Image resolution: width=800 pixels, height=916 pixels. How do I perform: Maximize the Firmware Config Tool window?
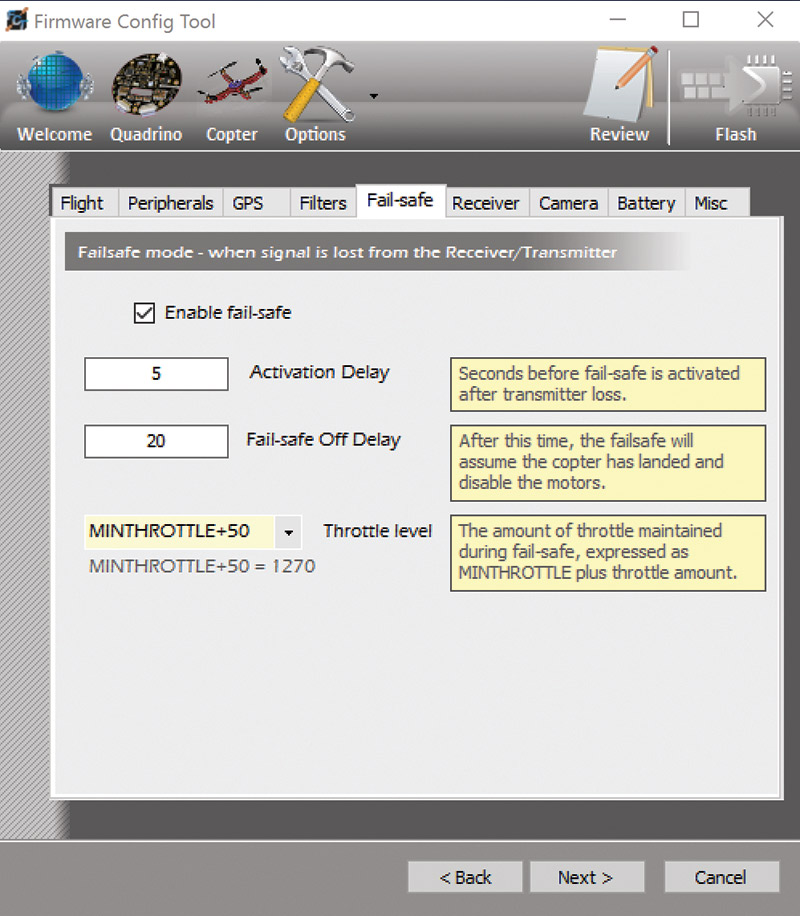691,20
